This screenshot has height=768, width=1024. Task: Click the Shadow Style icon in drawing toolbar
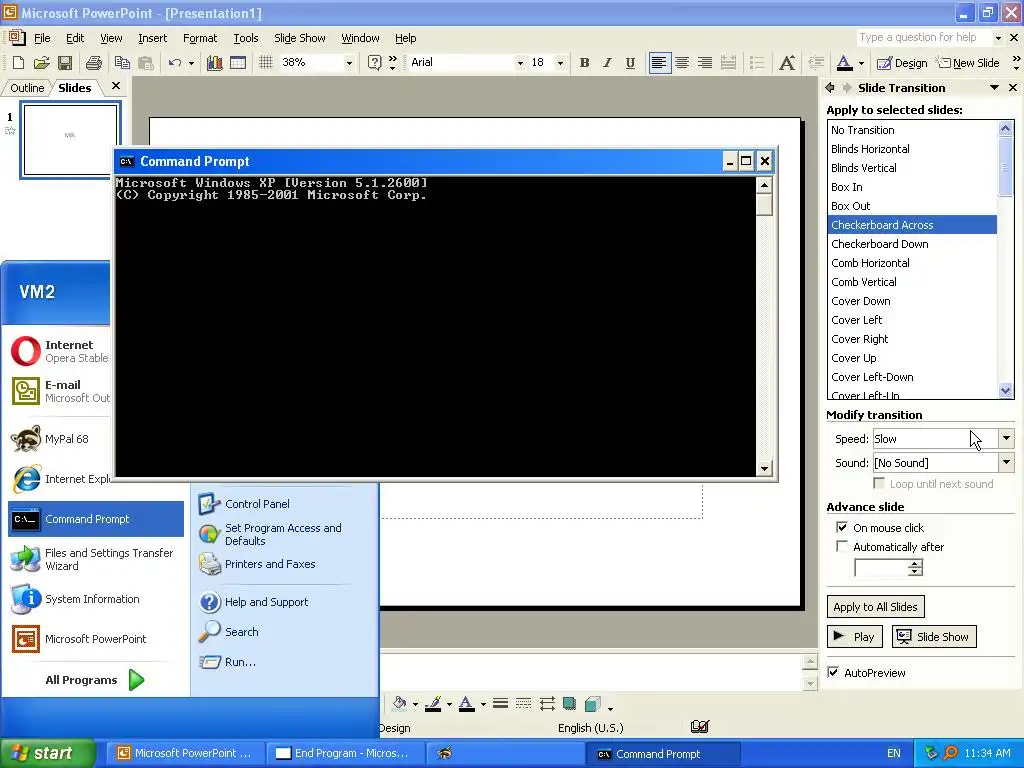569,704
